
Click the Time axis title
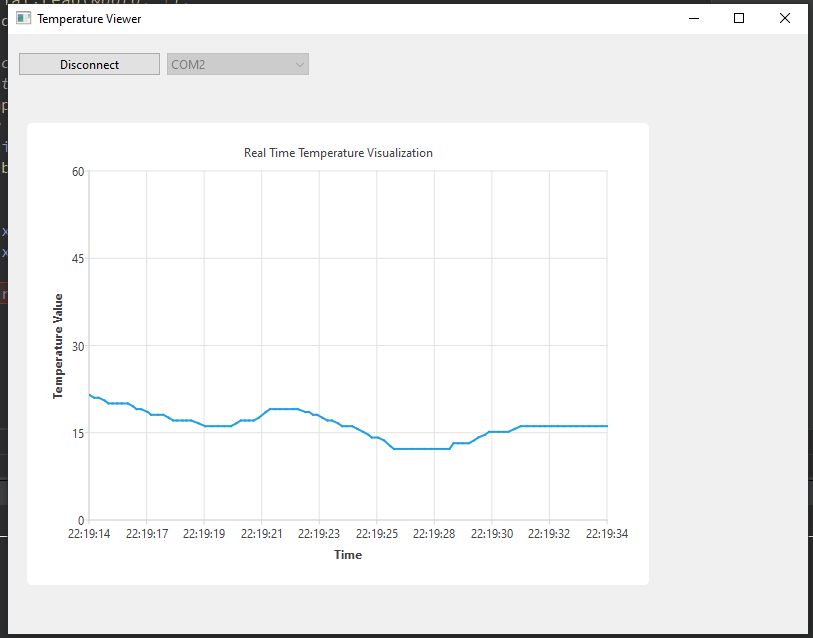tap(348, 555)
